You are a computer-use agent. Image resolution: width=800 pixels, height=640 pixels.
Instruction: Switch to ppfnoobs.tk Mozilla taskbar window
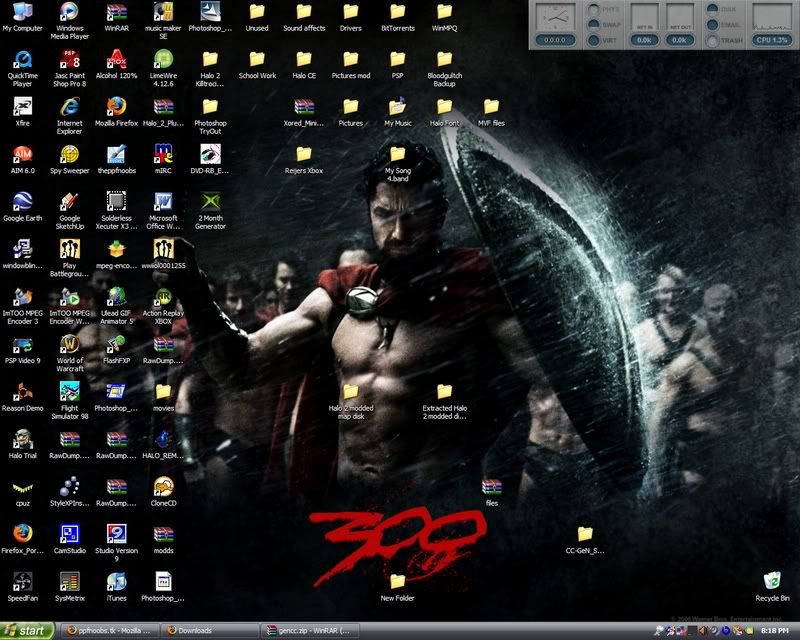click(x=110, y=631)
